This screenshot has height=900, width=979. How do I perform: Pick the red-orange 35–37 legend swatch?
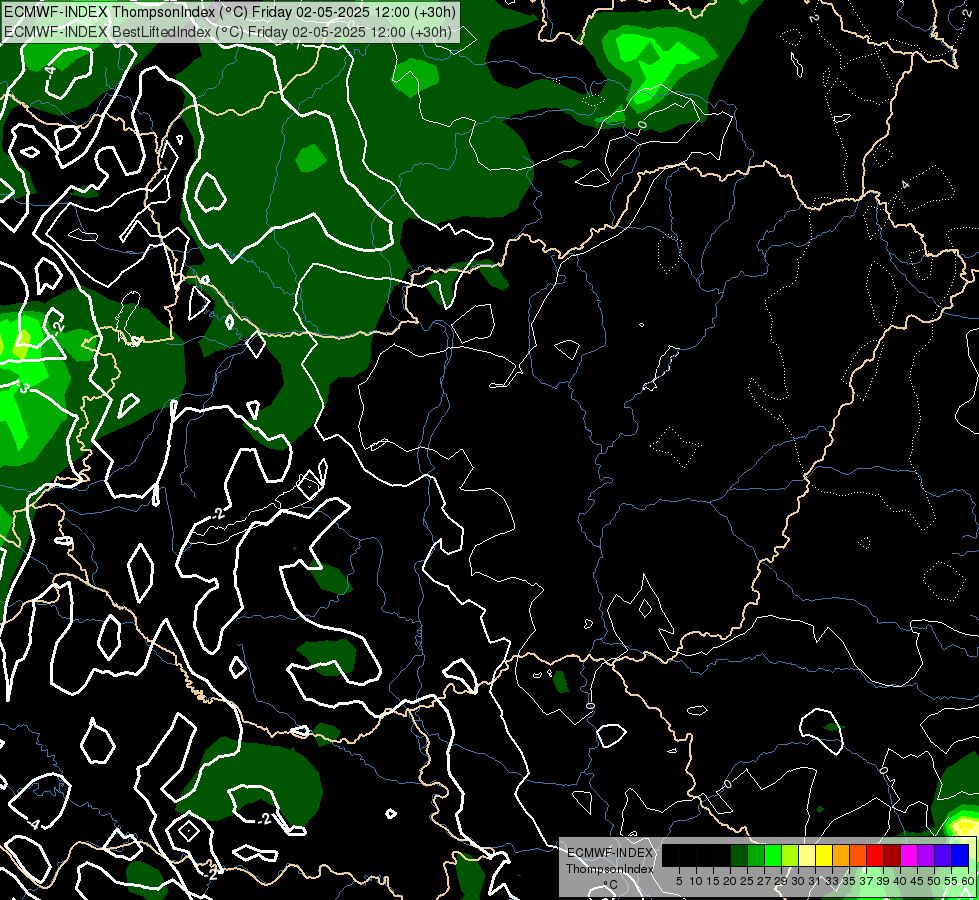858,855
